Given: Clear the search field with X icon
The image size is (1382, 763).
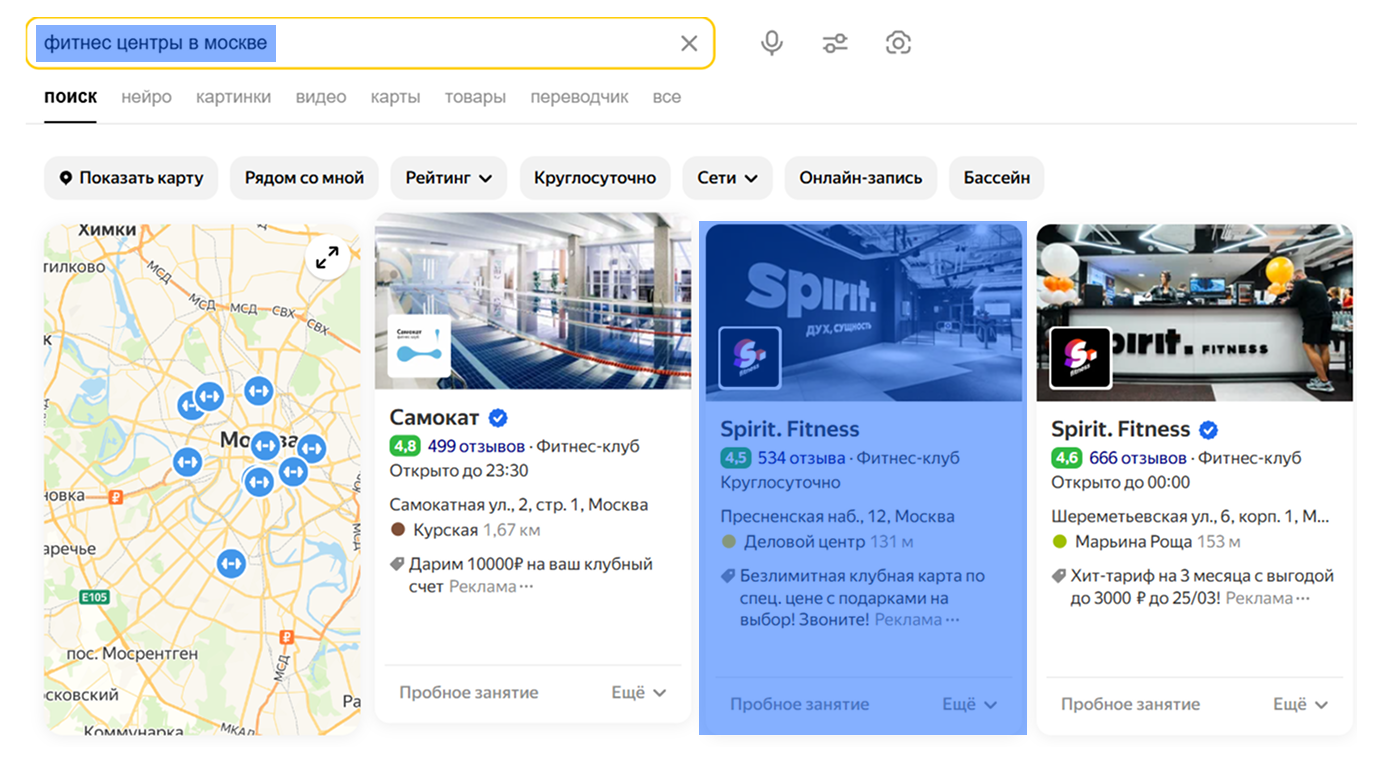Looking at the screenshot, I should tap(689, 43).
